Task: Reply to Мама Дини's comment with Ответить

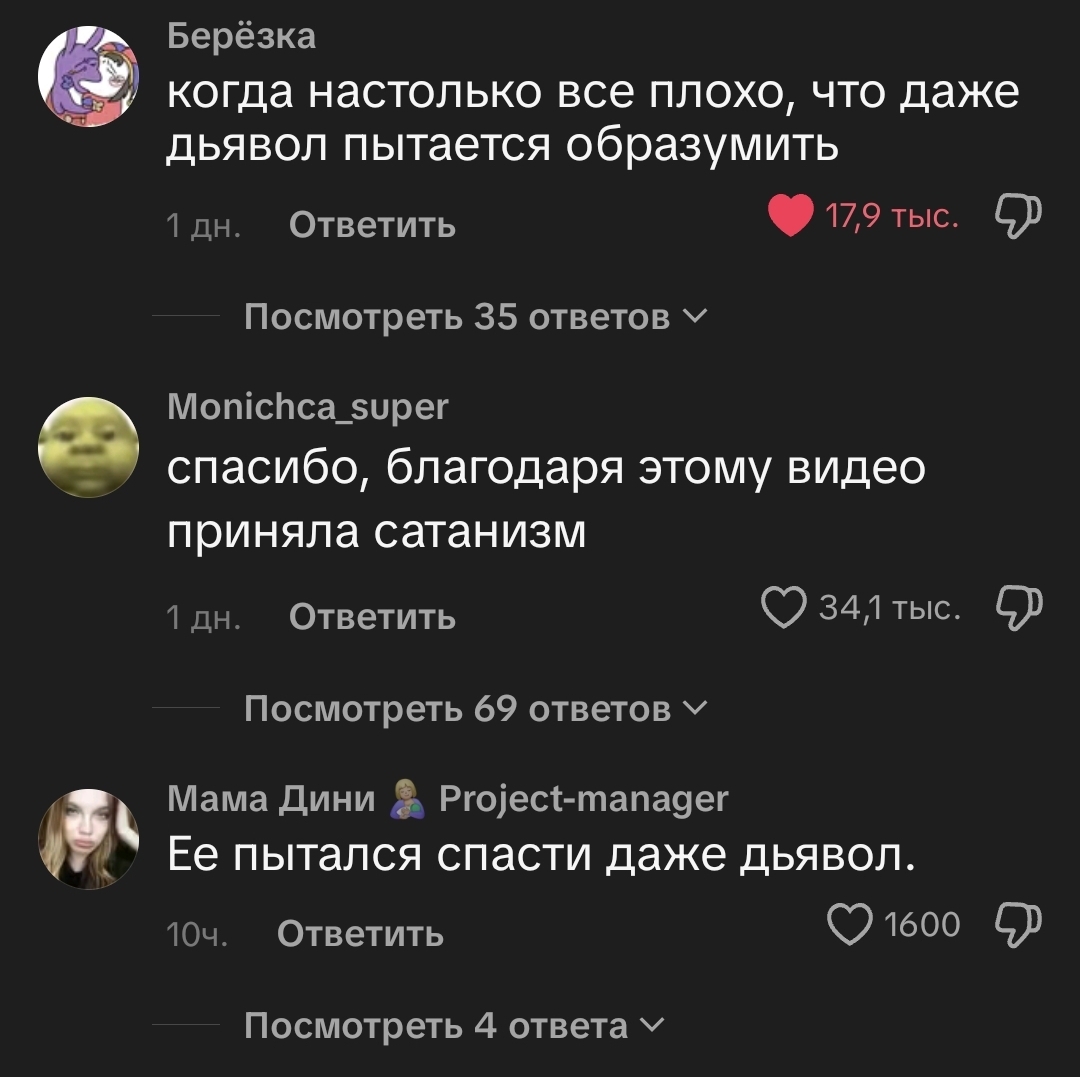Action: tap(360, 934)
